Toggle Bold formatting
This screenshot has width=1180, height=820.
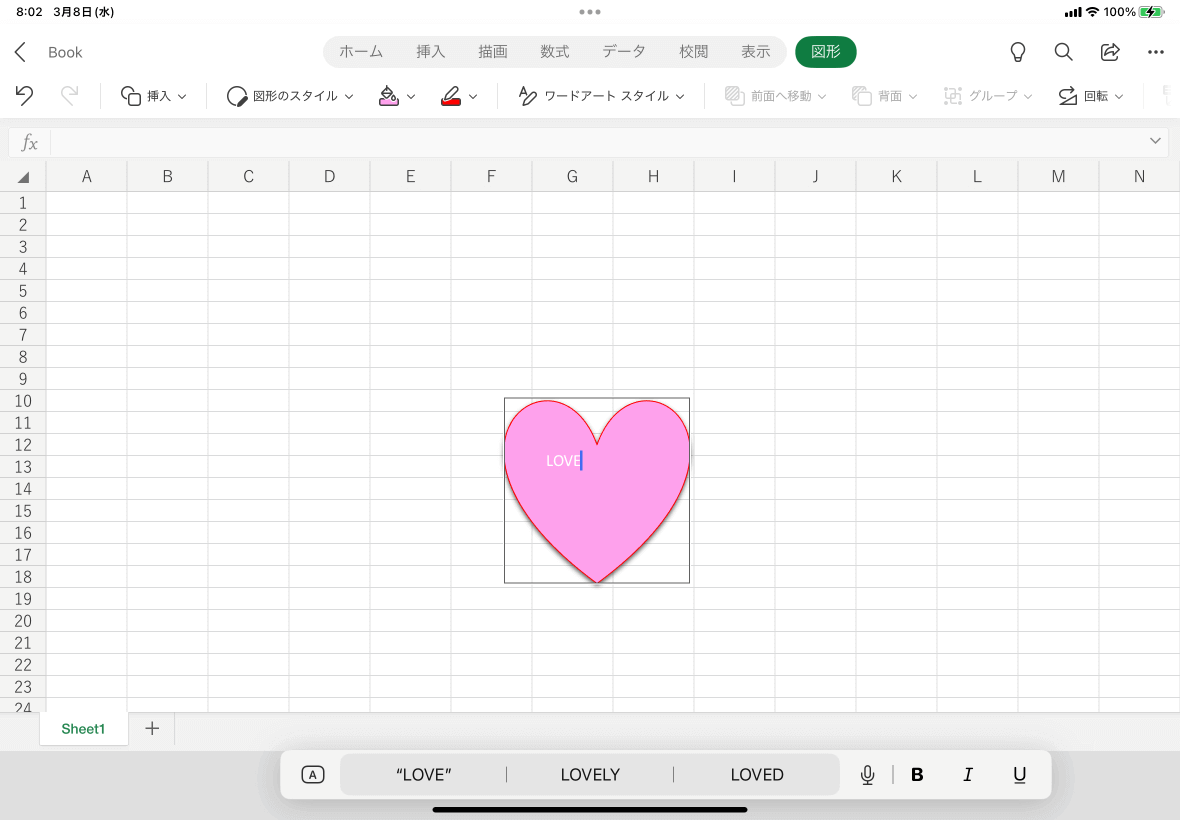(x=917, y=775)
